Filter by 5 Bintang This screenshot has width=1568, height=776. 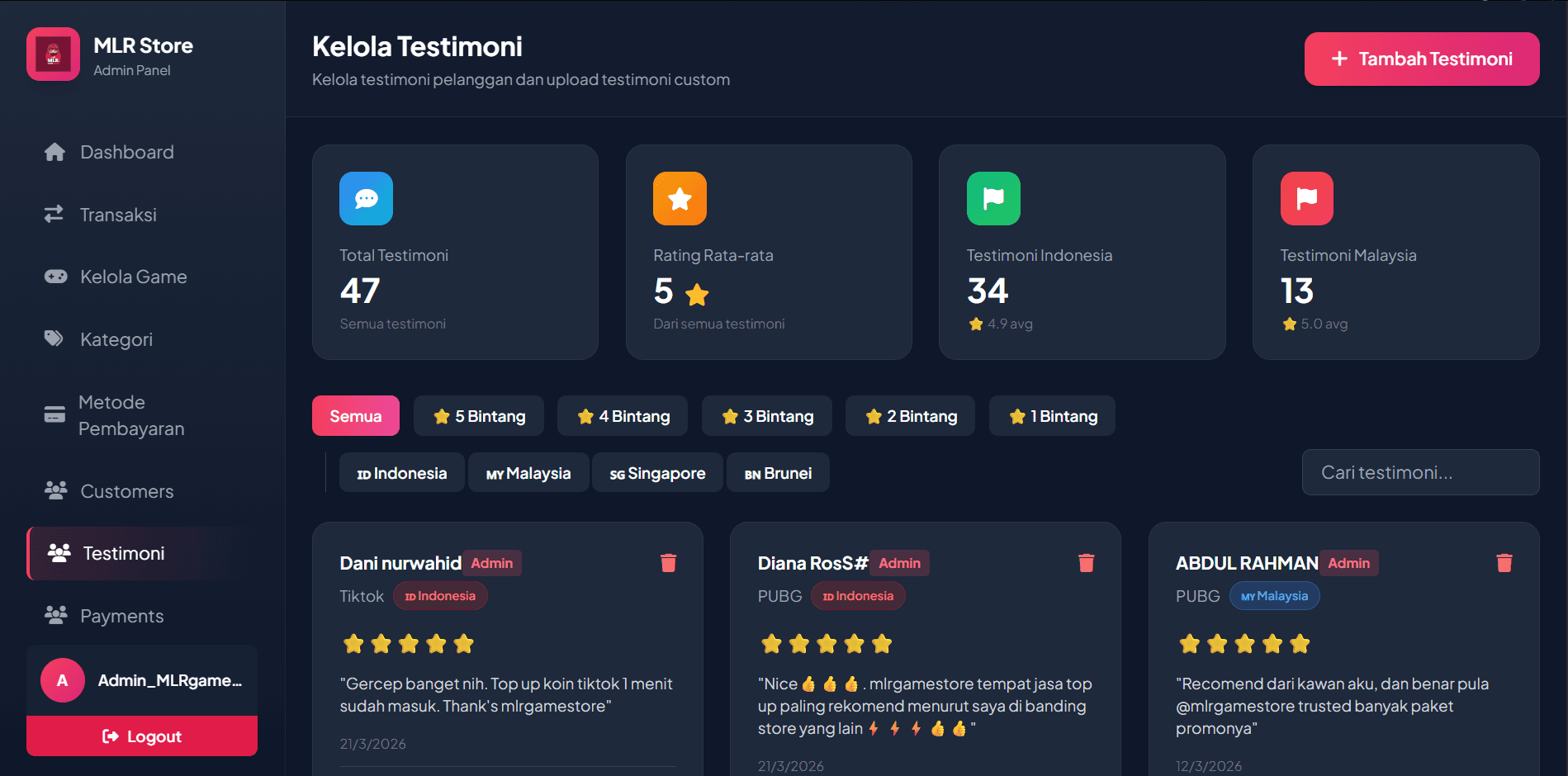tap(479, 416)
